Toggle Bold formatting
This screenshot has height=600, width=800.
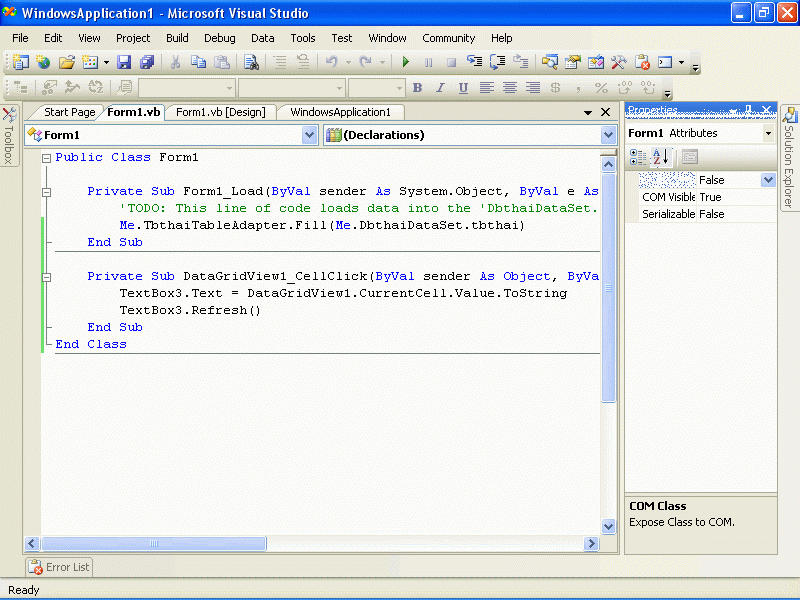tap(417, 88)
